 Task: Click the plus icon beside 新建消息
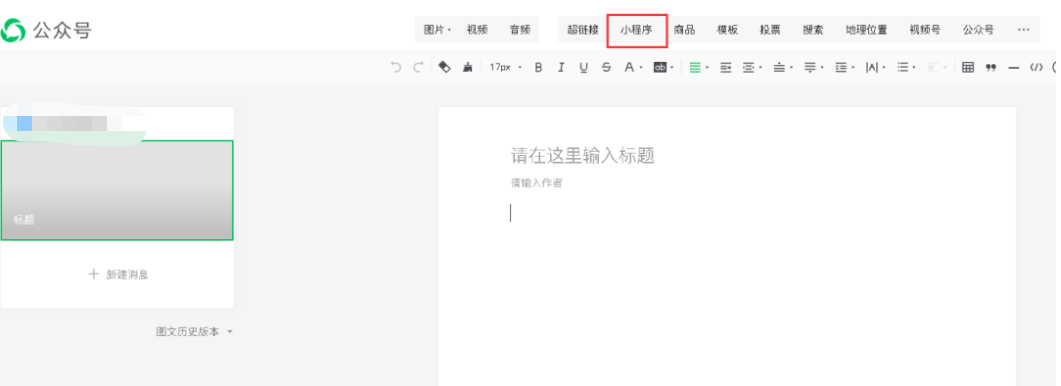tap(93, 274)
